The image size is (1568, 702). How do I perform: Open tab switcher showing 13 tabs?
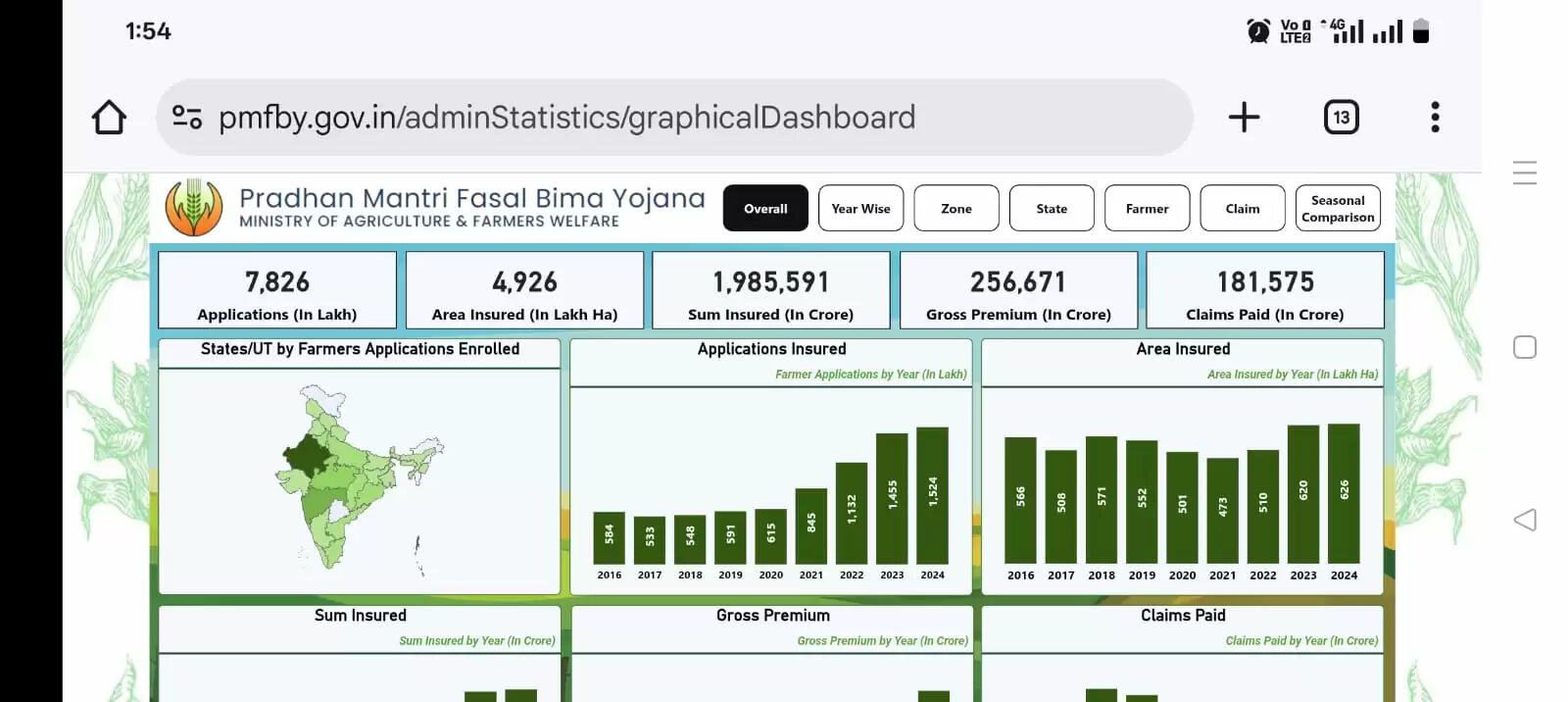point(1341,118)
